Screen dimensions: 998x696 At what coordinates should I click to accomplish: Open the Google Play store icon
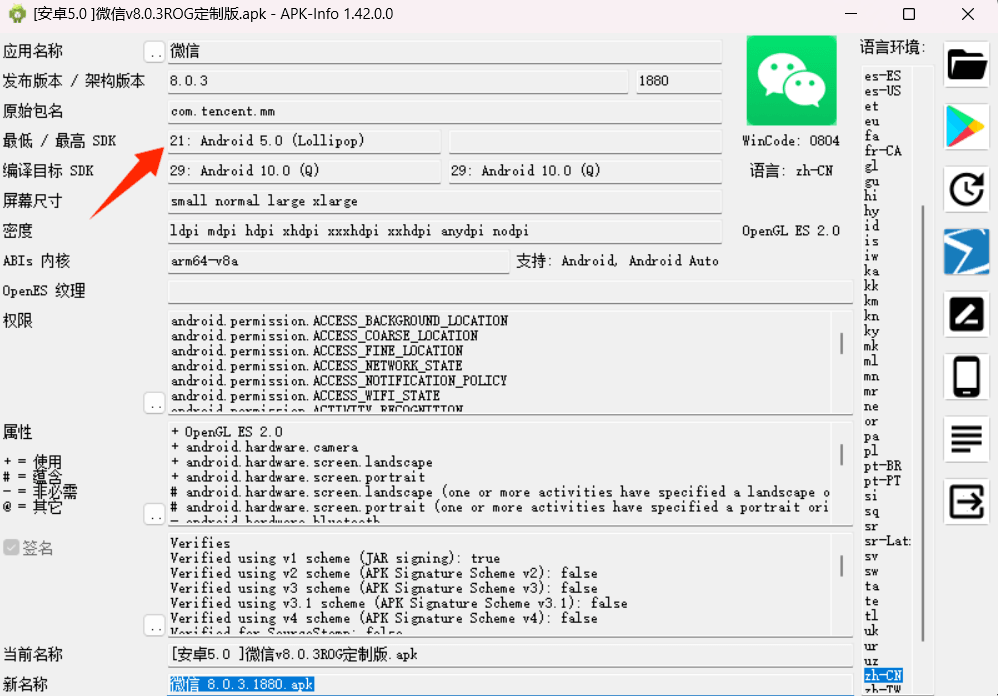point(966,127)
